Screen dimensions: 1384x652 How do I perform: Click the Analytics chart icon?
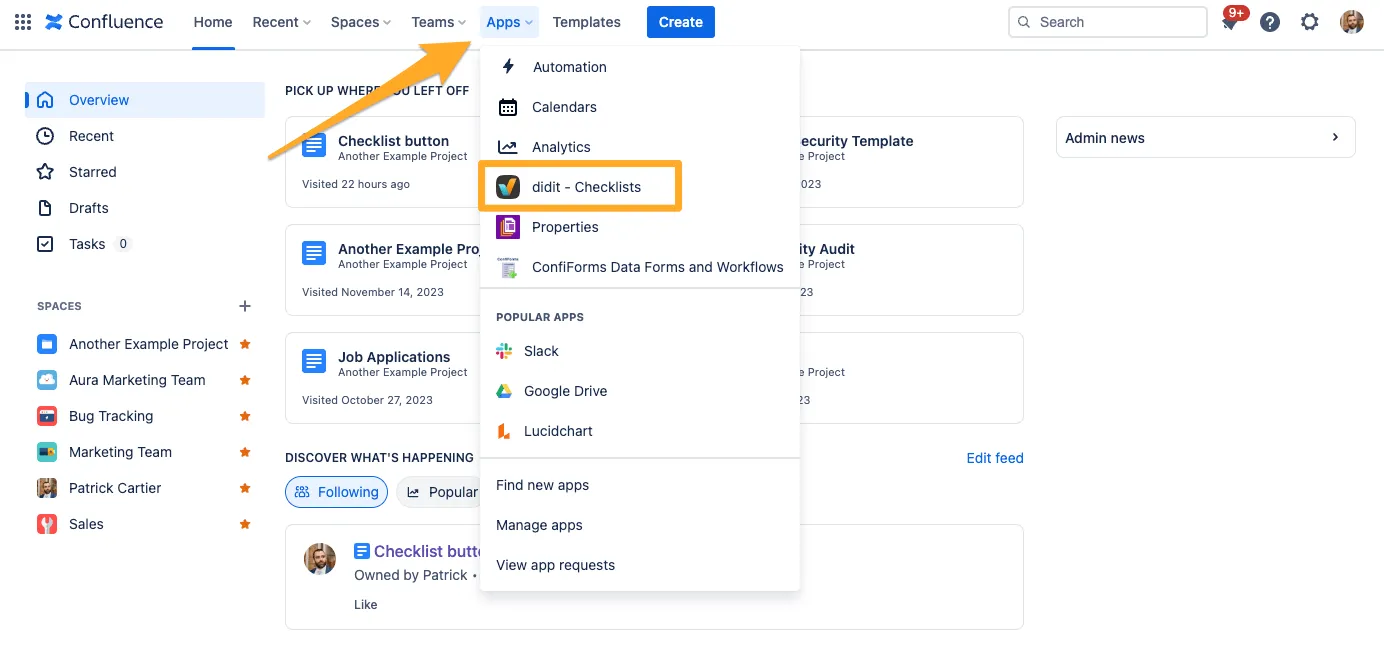click(508, 147)
